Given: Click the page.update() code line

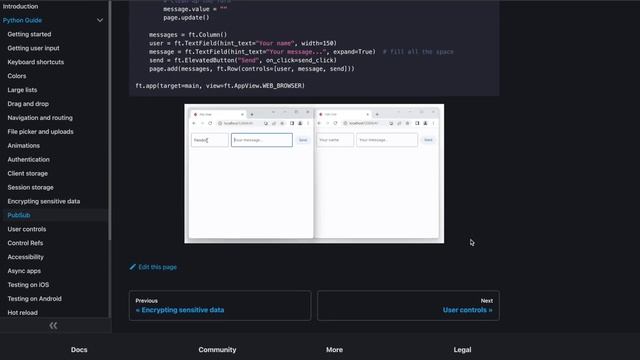Looking at the screenshot, I should point(186,18).
